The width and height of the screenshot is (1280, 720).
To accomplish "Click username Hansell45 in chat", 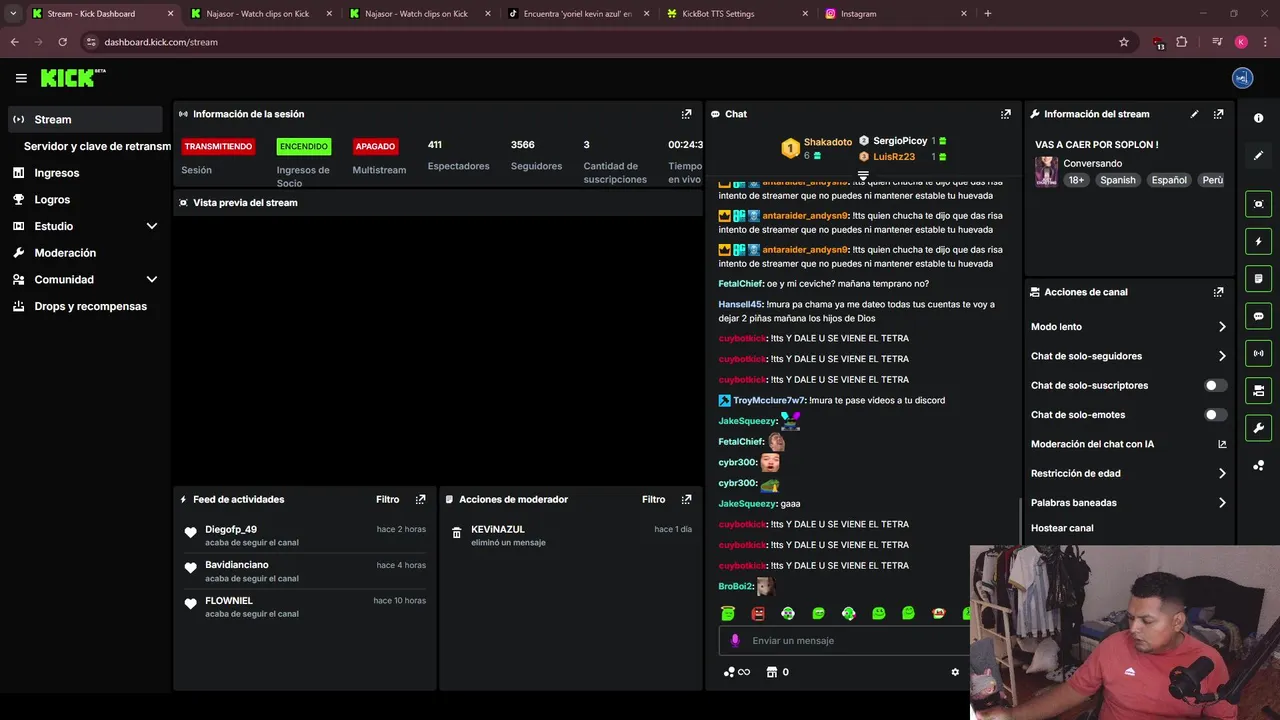I will pos(740,304).
